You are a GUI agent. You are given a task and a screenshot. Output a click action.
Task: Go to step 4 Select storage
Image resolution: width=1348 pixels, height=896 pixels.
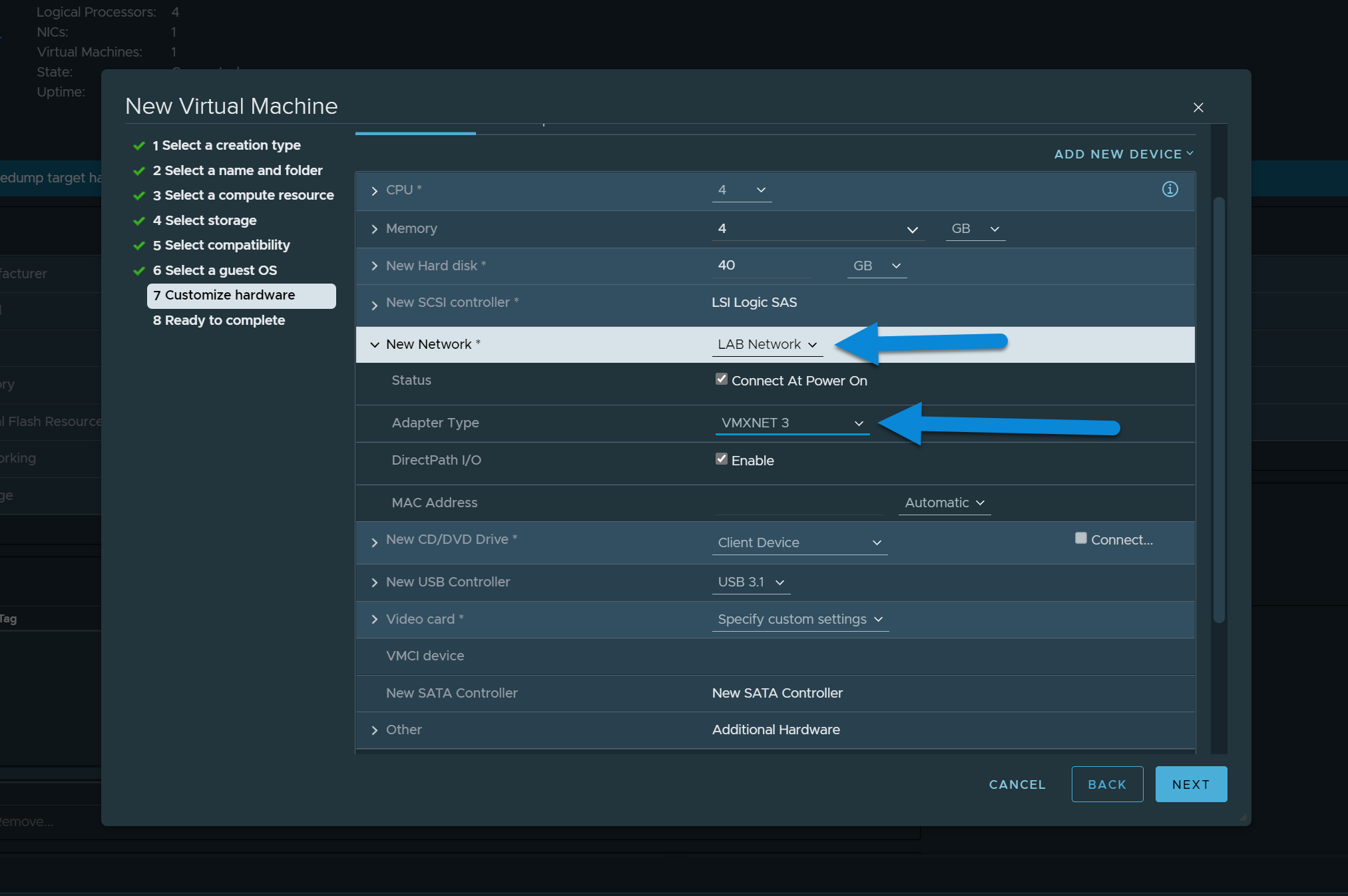click(204, 220)
